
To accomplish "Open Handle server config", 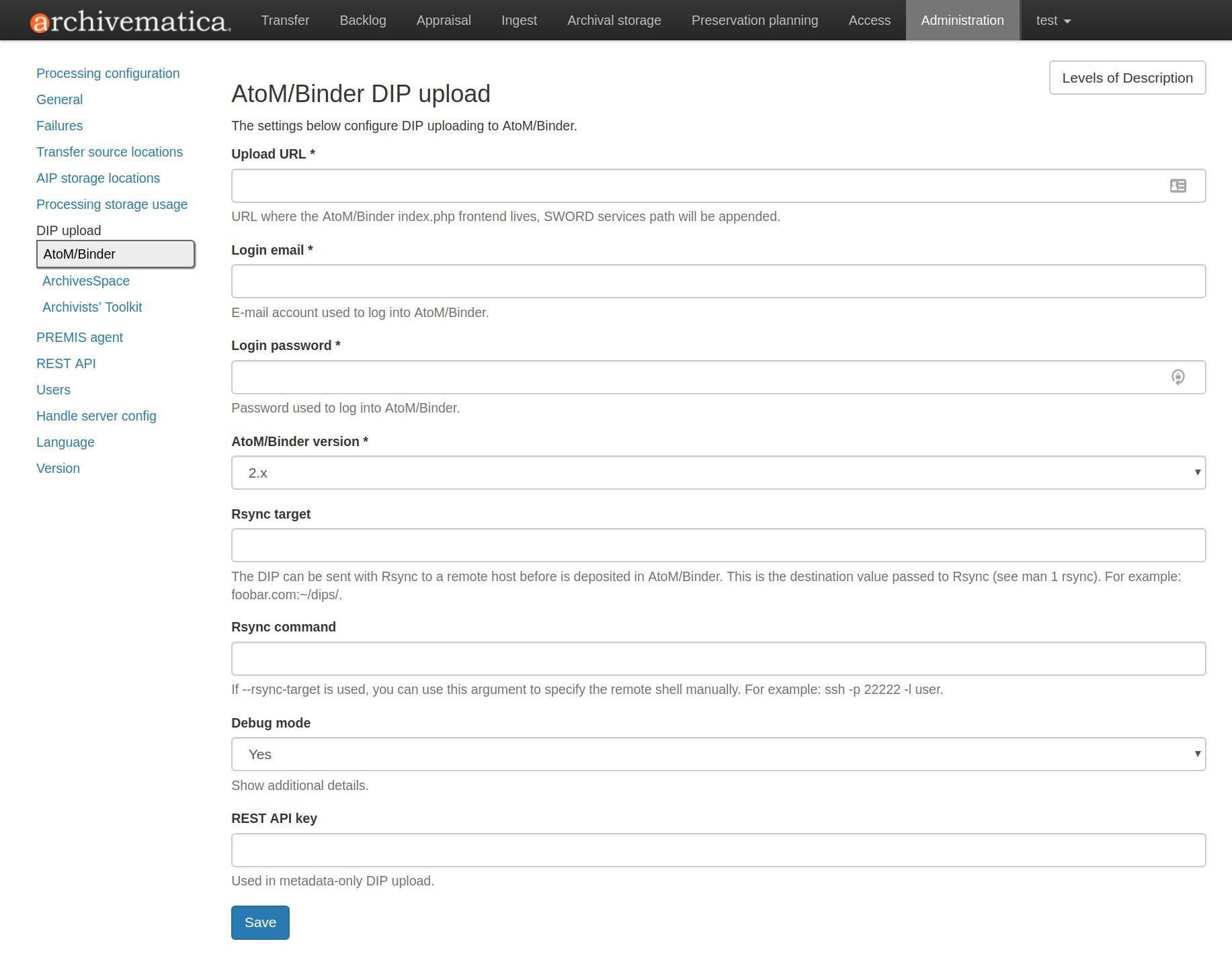I will pos(96,416).
